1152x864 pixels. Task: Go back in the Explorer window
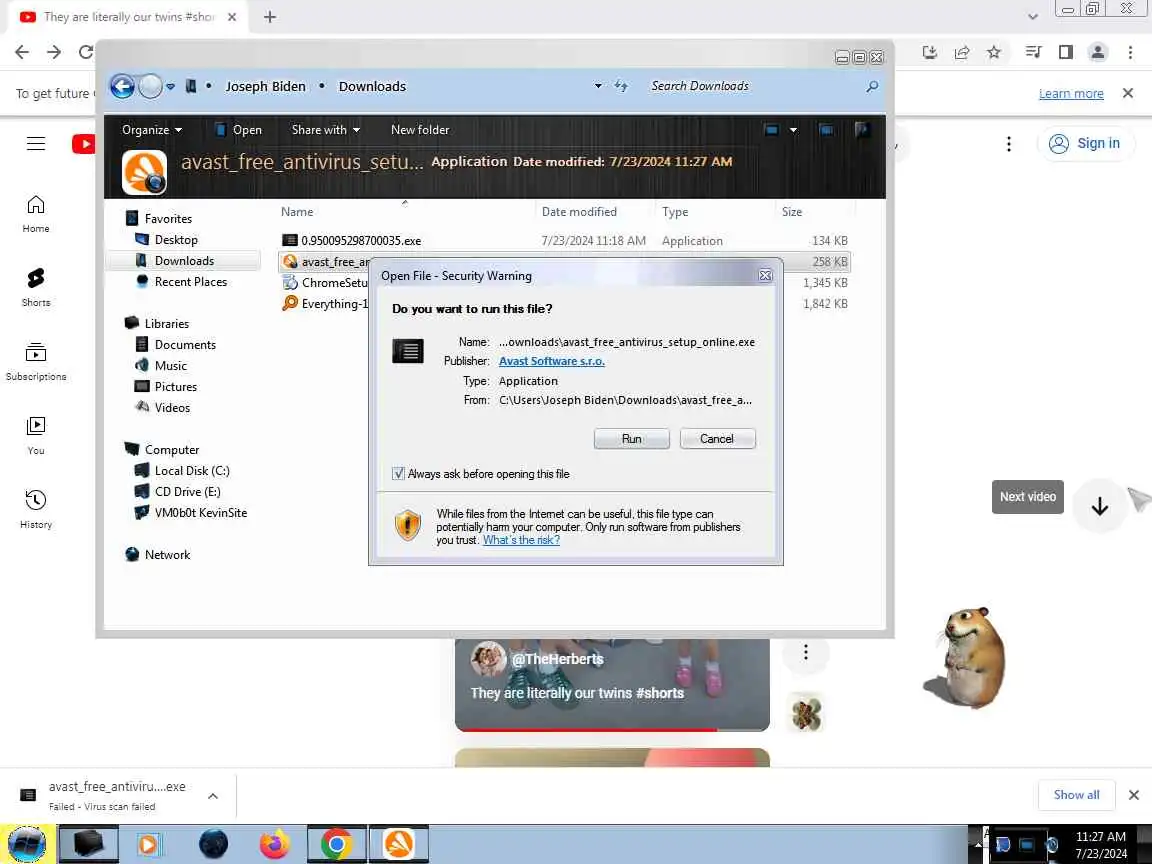click(123, 87)
